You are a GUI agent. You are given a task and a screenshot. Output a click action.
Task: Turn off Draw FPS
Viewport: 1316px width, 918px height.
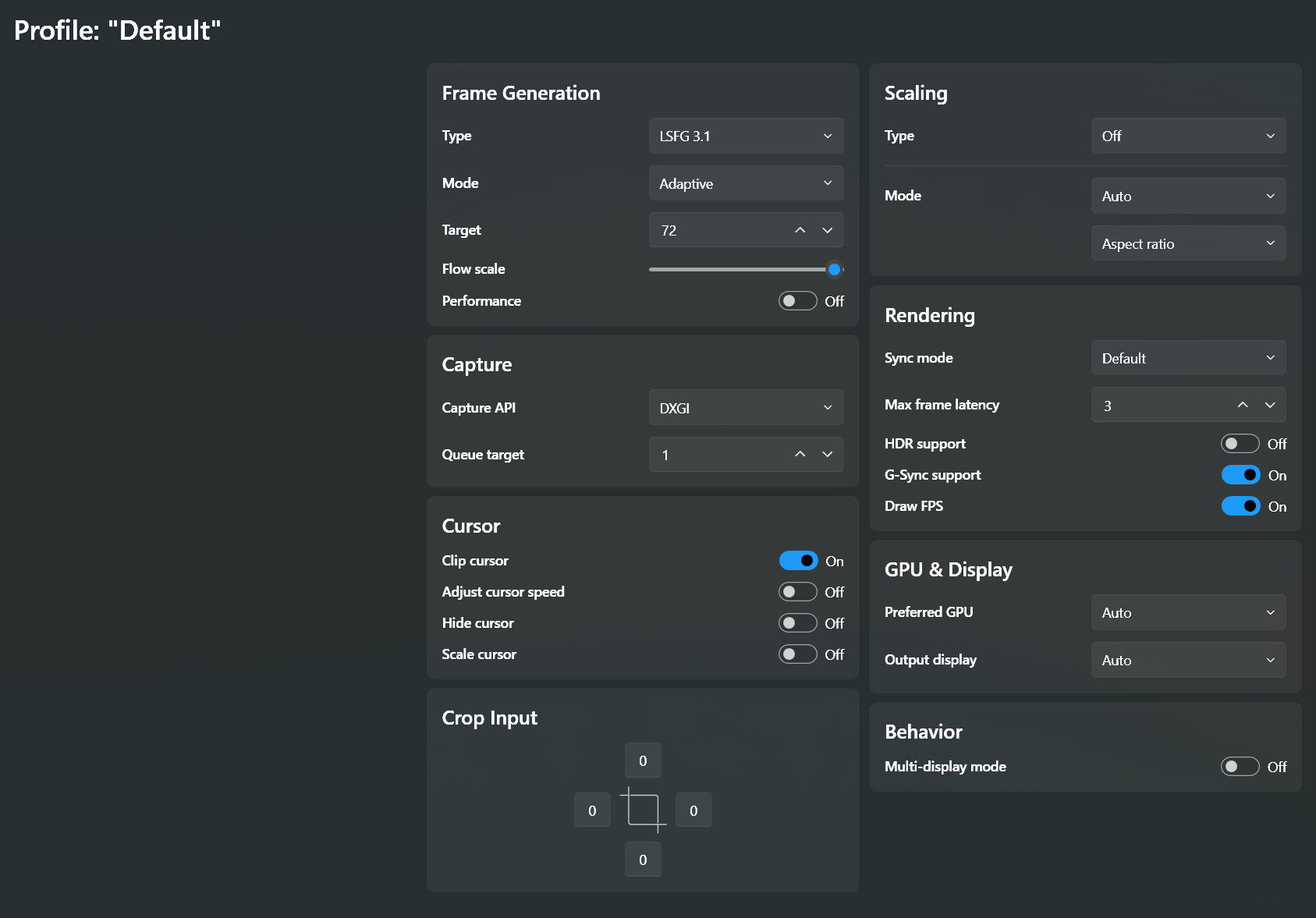1240,506
